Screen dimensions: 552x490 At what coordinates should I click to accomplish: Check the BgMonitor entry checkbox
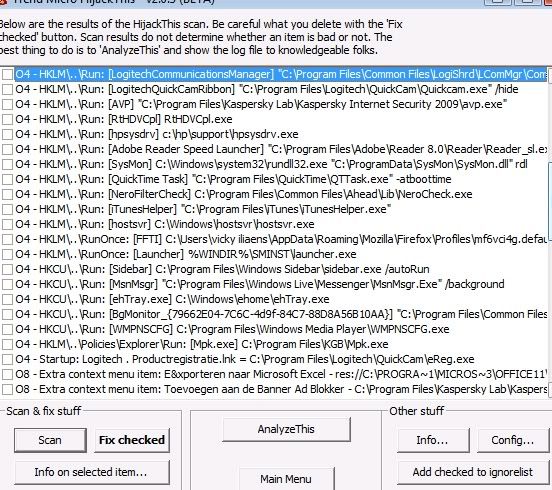[7, 314]
